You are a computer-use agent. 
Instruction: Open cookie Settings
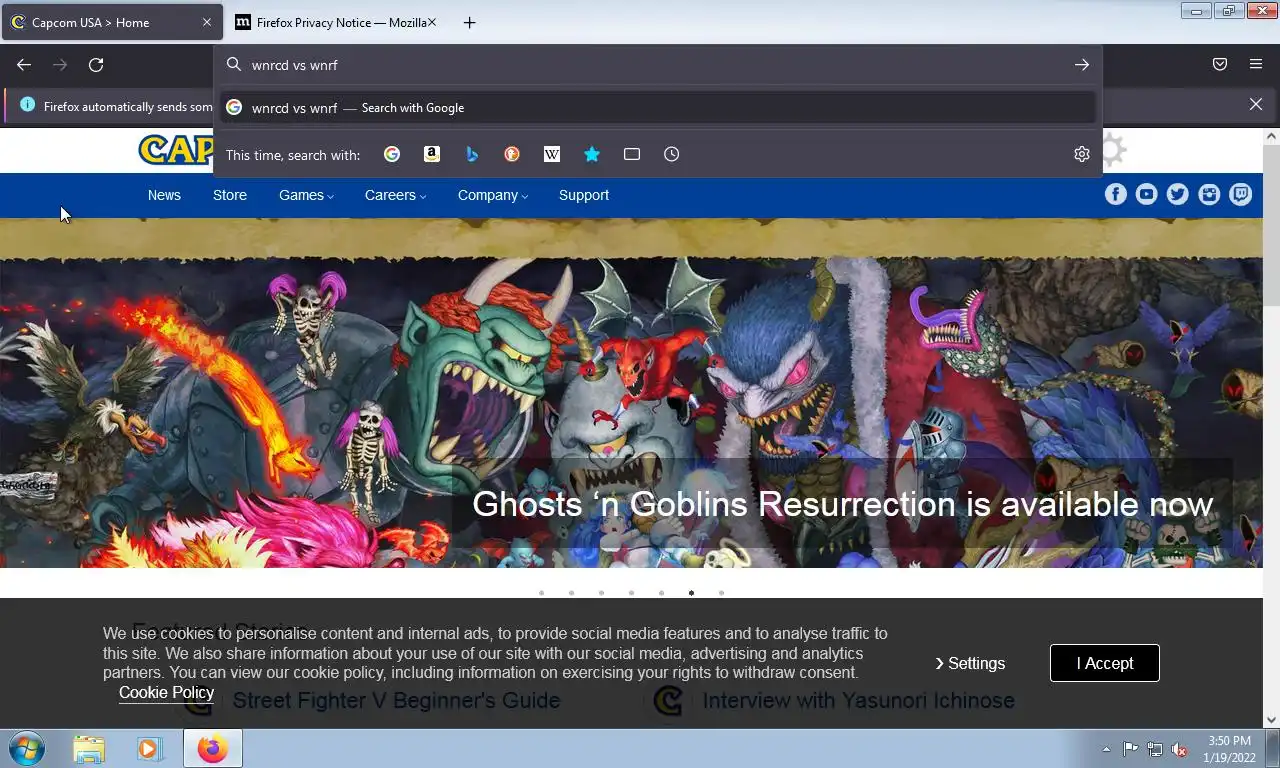(x=970, y=663)
